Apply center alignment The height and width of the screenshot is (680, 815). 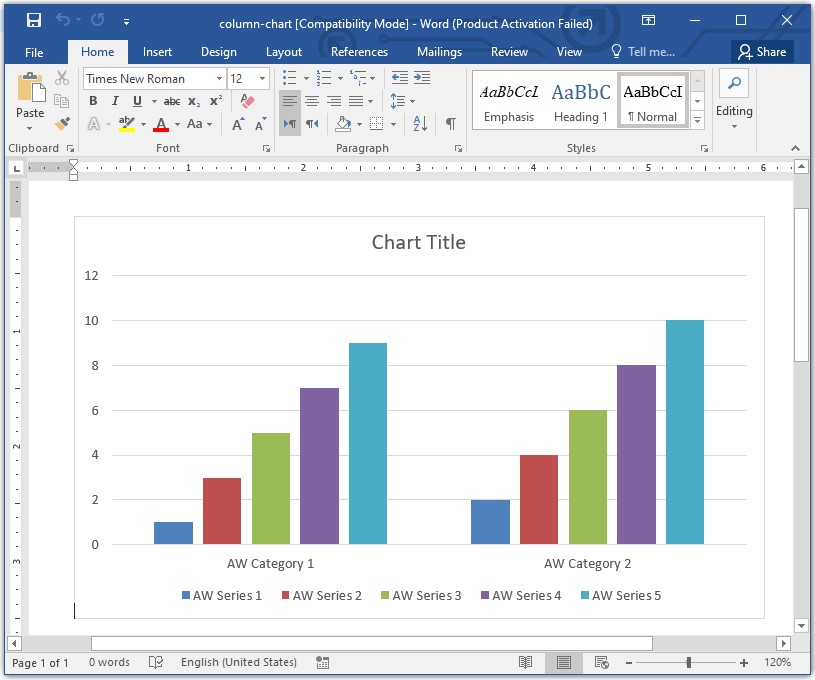tap(312, 101)
